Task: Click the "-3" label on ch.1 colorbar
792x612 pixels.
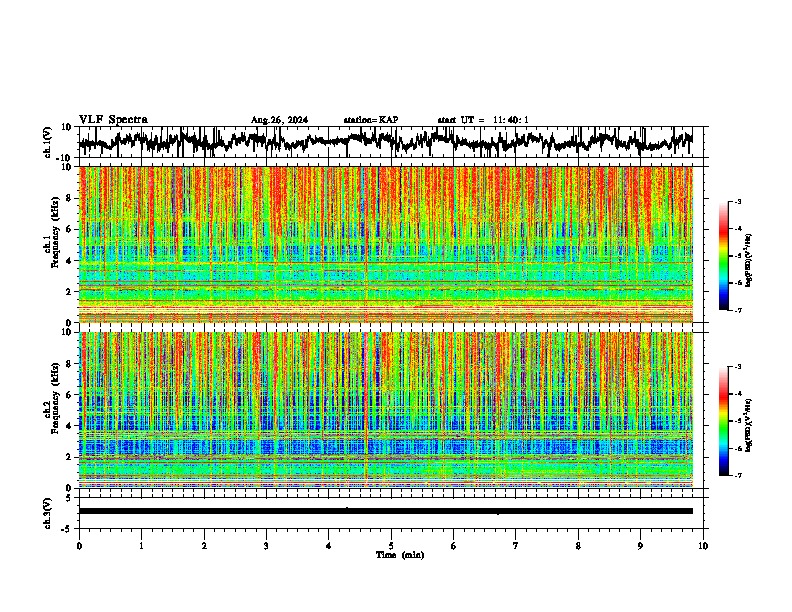Action: click(x=738, y=201)
